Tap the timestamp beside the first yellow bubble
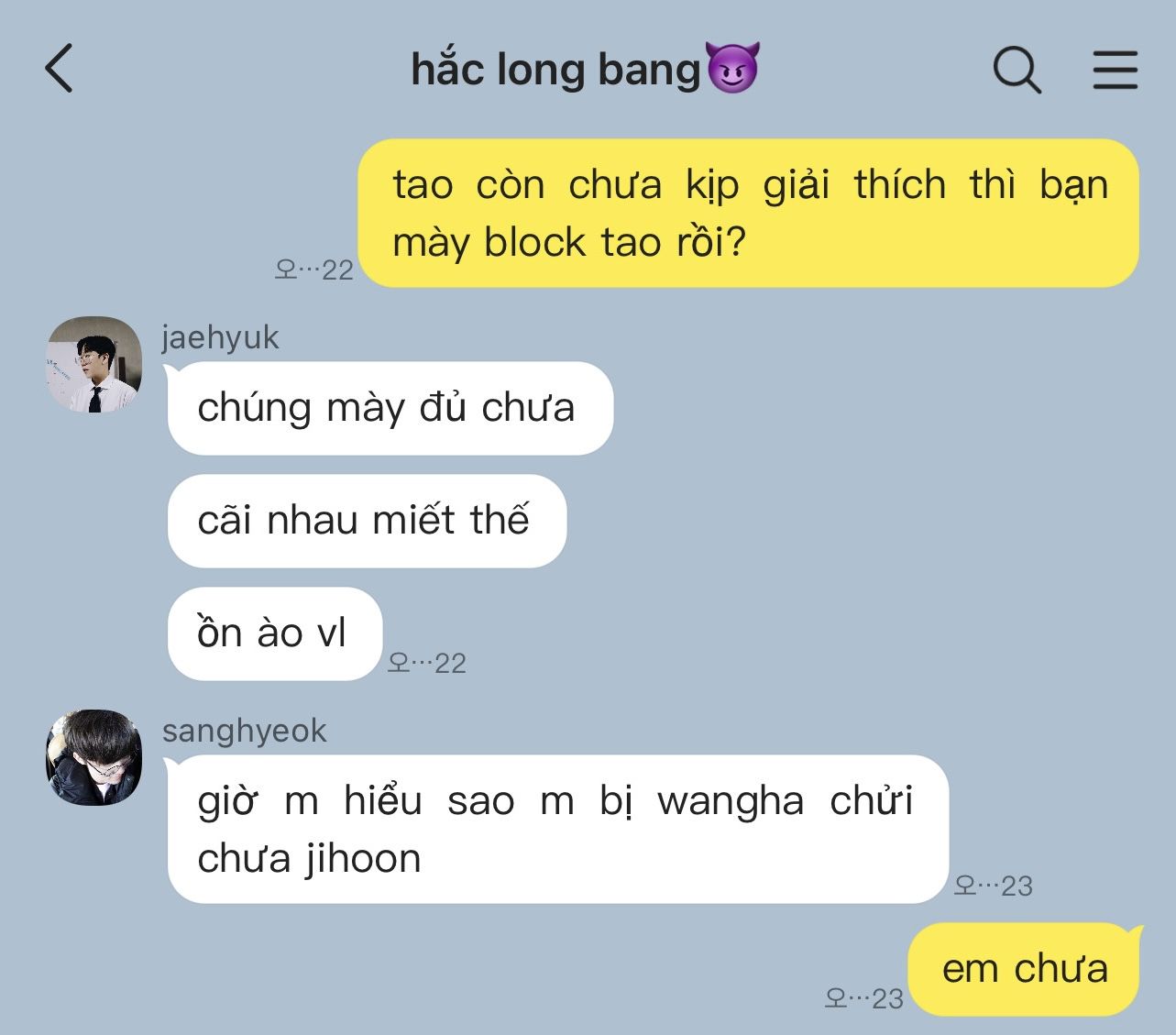1176x1035 pixels. pyautogui.click(x=314, y=270)
